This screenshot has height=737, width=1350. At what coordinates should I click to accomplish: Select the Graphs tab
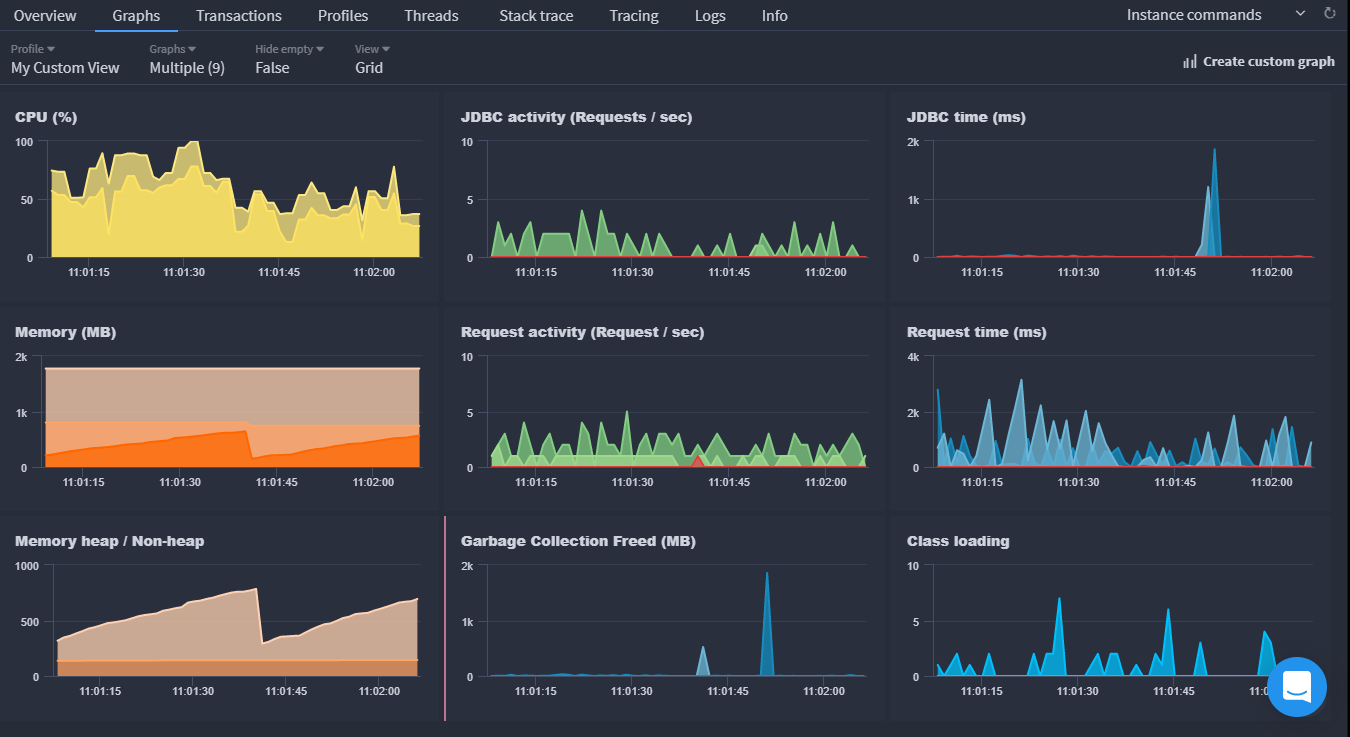click(137, 16)
